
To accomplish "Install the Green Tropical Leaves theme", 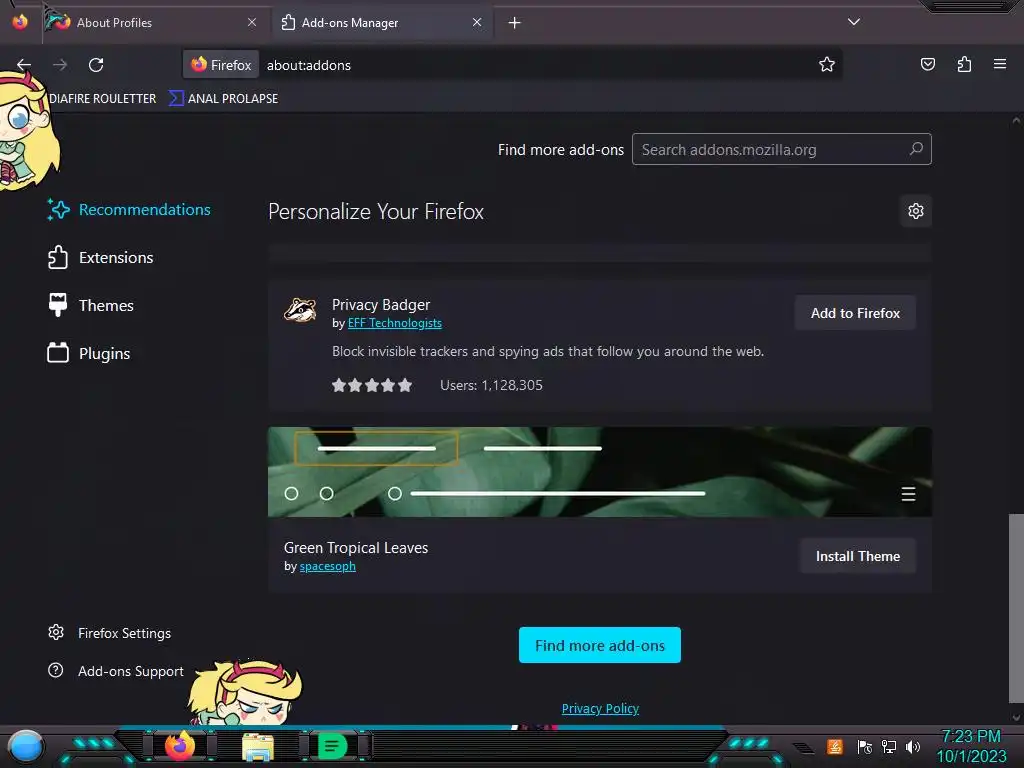I will point(857,556).
